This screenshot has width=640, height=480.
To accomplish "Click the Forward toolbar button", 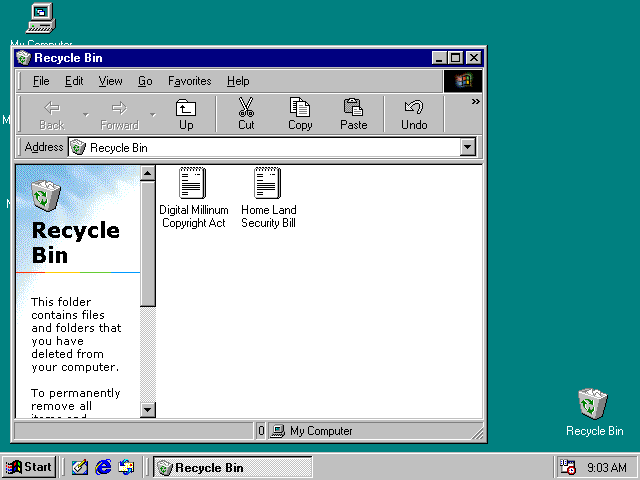I will pyautogui.click(x=119, y=115).
